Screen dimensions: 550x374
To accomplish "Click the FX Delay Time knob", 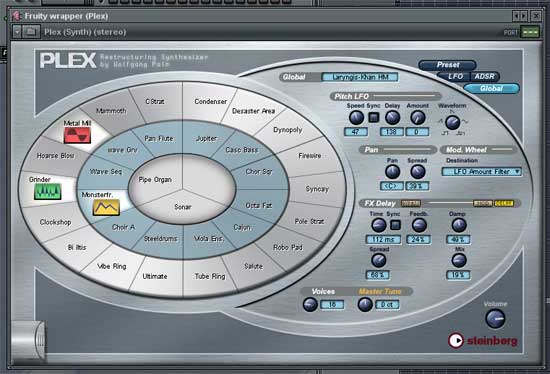I will click(x=378, y=225).
